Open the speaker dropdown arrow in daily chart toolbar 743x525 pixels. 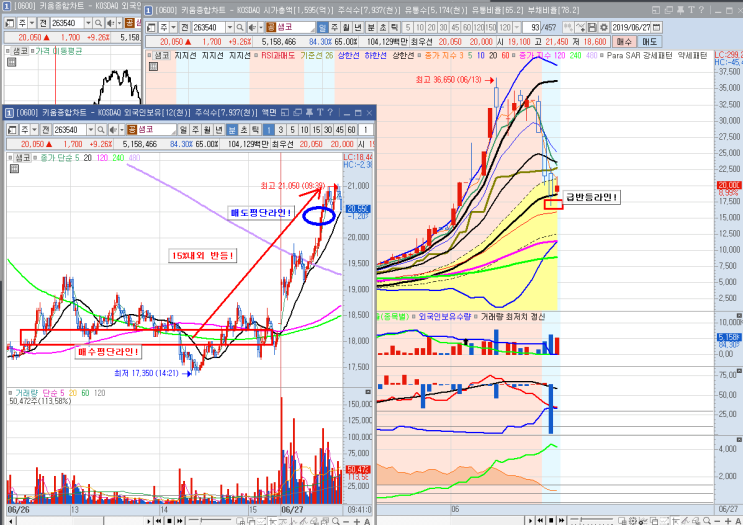pos(261,27)
